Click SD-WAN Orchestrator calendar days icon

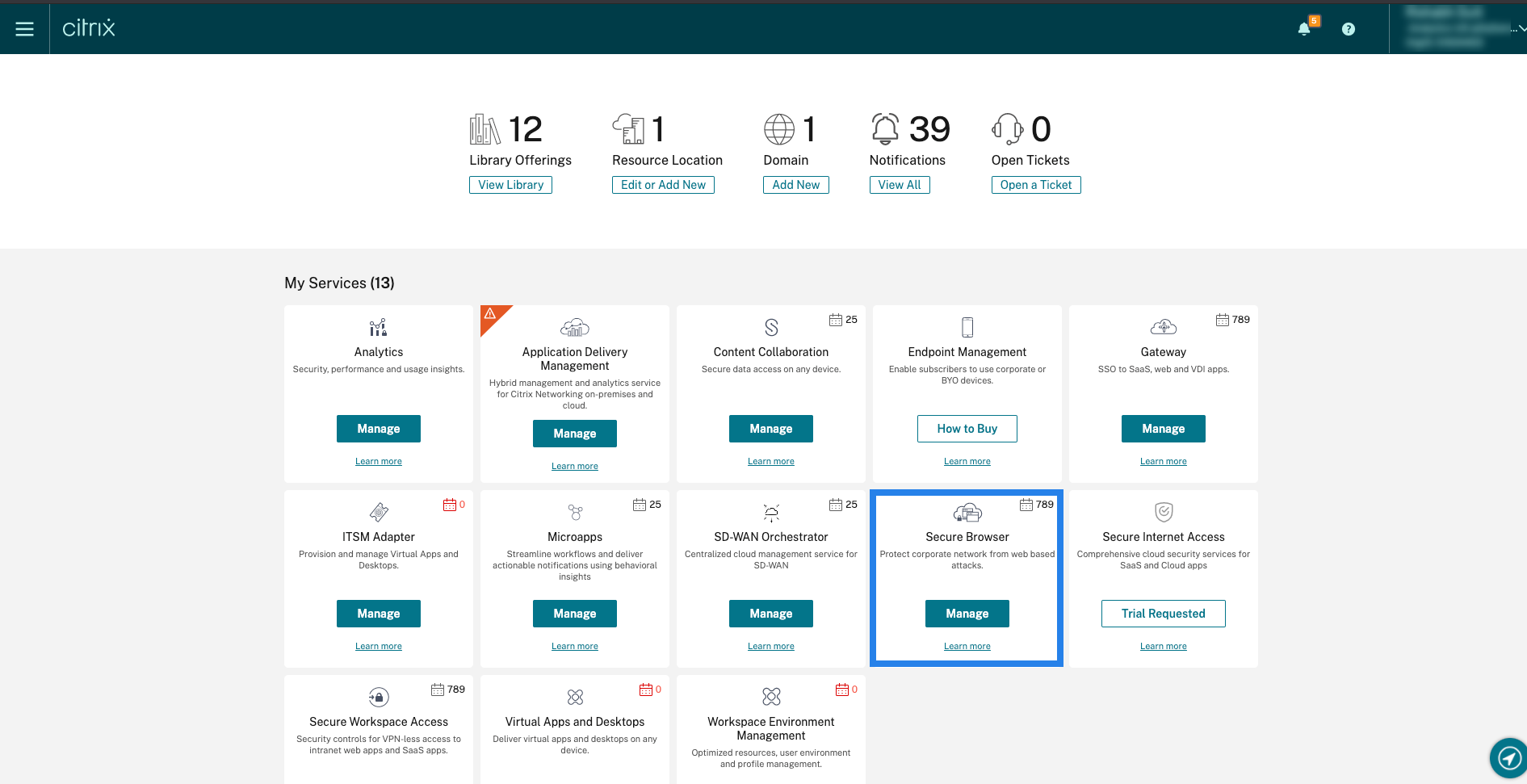(x=836, y=505)
